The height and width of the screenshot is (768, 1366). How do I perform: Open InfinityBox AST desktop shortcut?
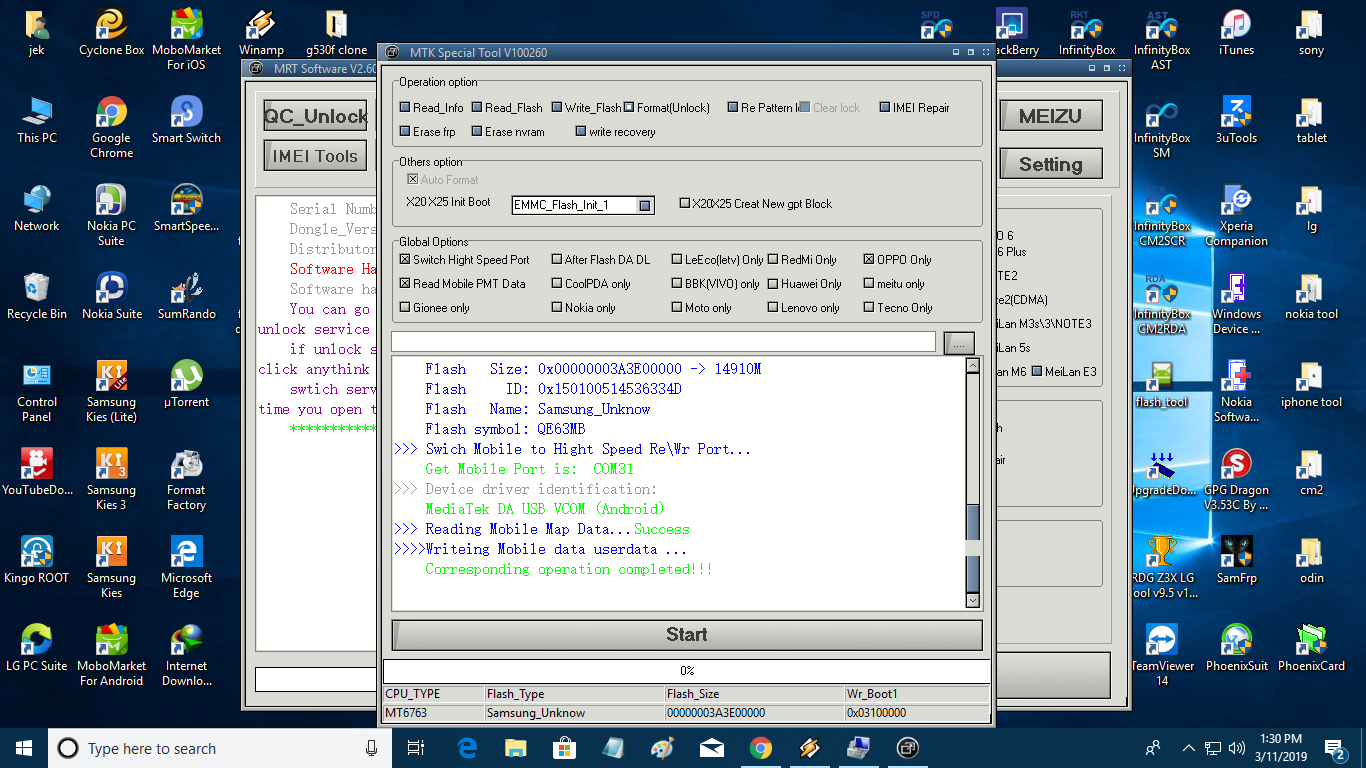[x=1162, y=40]
